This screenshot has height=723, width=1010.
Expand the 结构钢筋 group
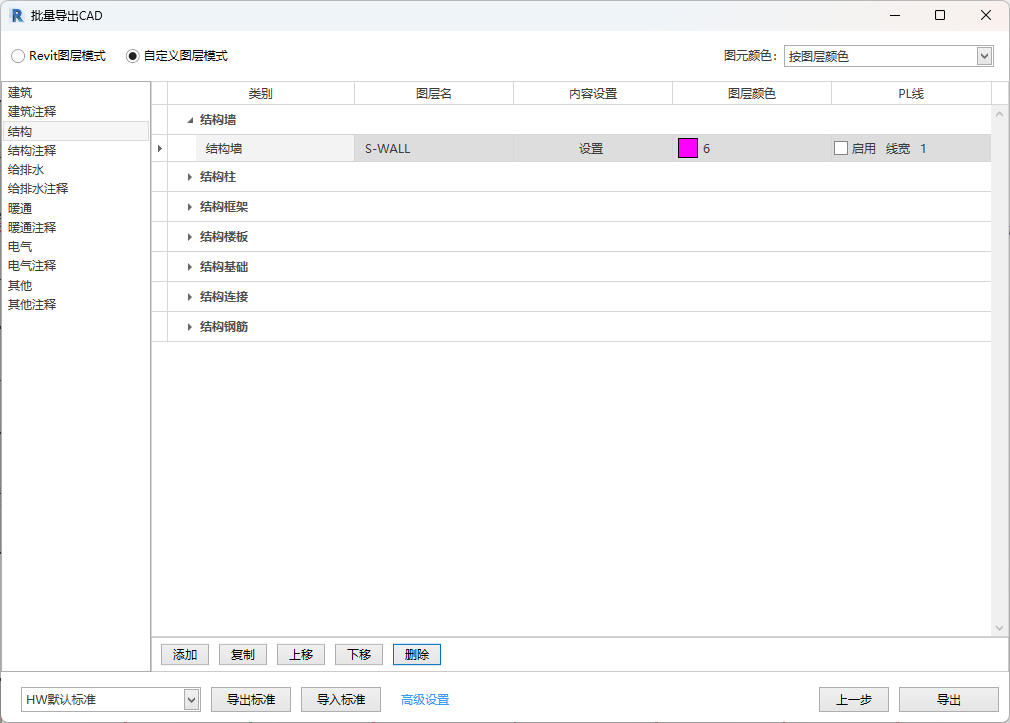(190, 327)
